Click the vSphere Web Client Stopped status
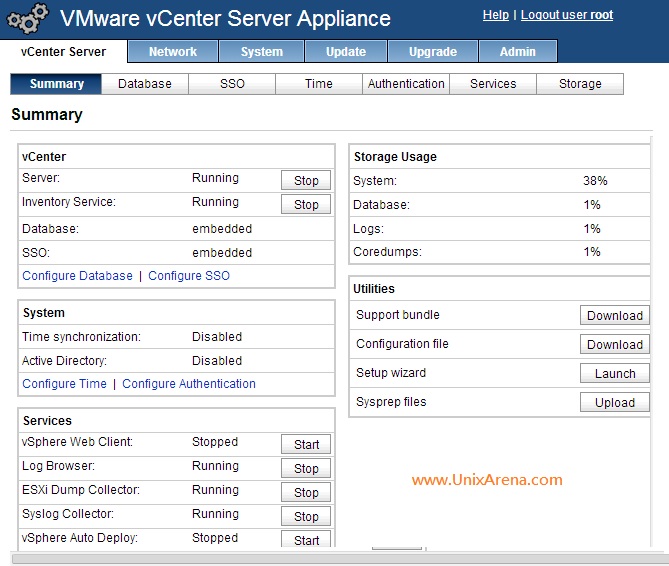 (x=215, y=442)
